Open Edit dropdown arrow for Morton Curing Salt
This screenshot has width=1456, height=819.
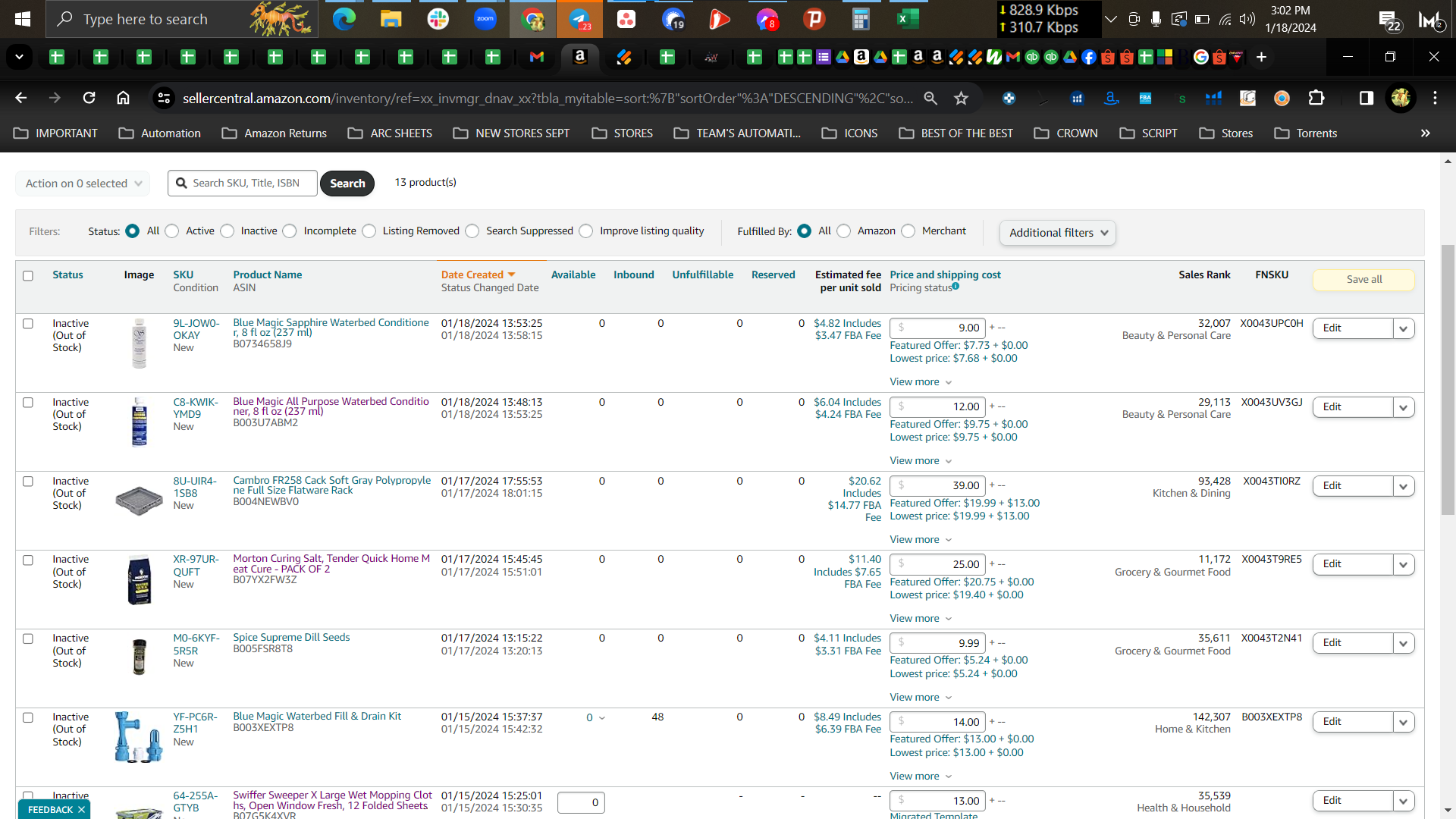[1404, 564]
